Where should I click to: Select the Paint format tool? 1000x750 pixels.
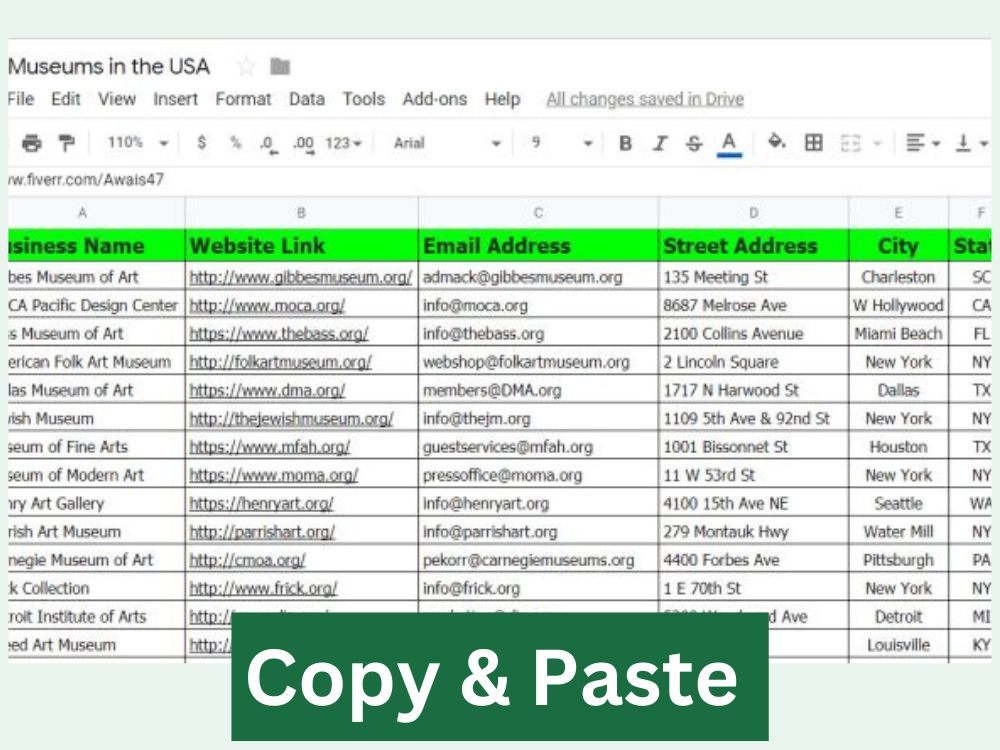pos(67,142)
